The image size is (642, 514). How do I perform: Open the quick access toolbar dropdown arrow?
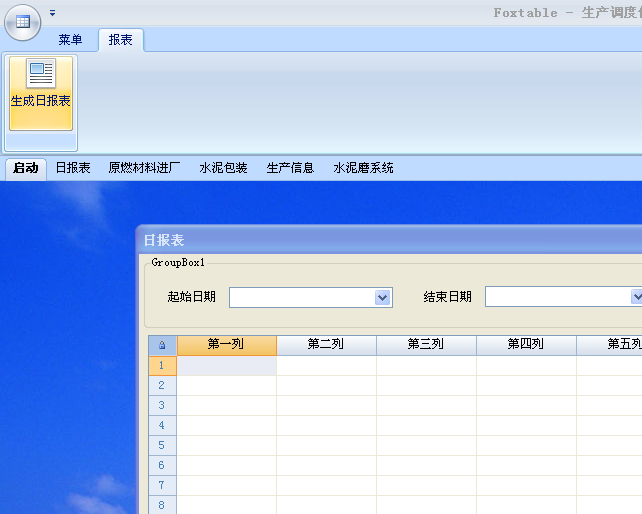click(x=52, y=13)
